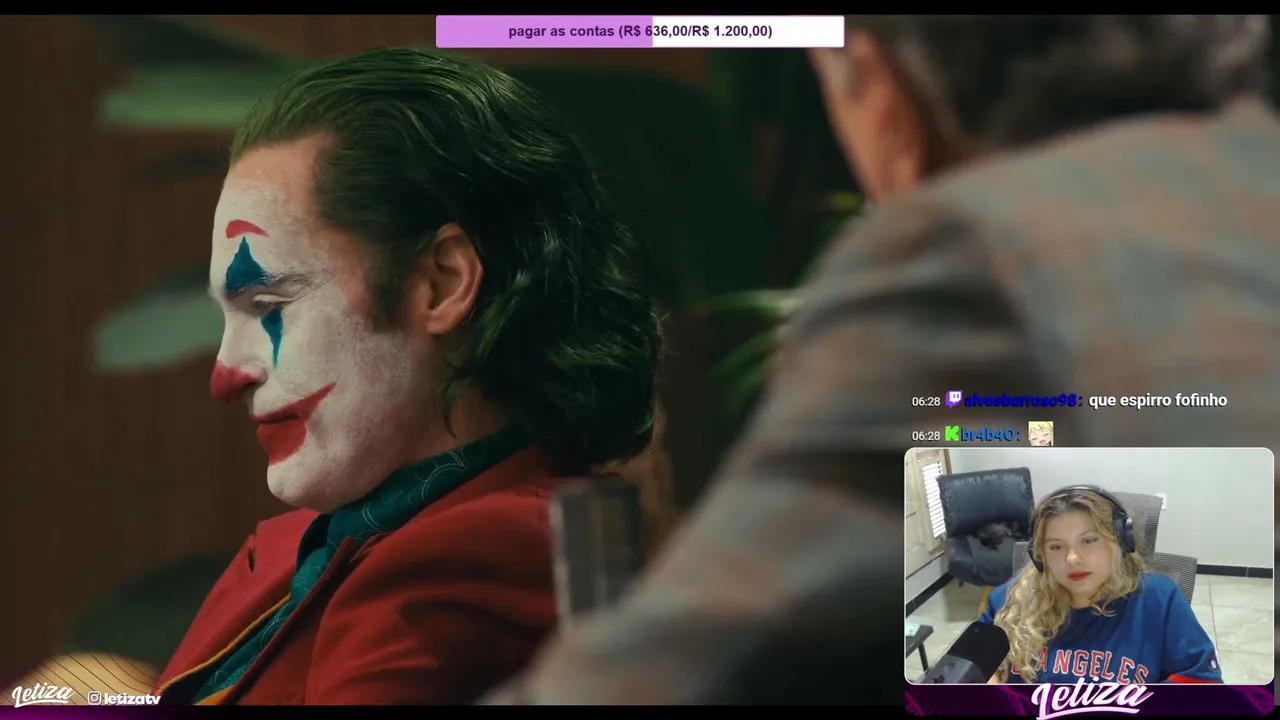The width and height of the screenshot is (1280, 720).
Task: Click the Instagram icon next to letizatv
Action: [x=94, y=698]
